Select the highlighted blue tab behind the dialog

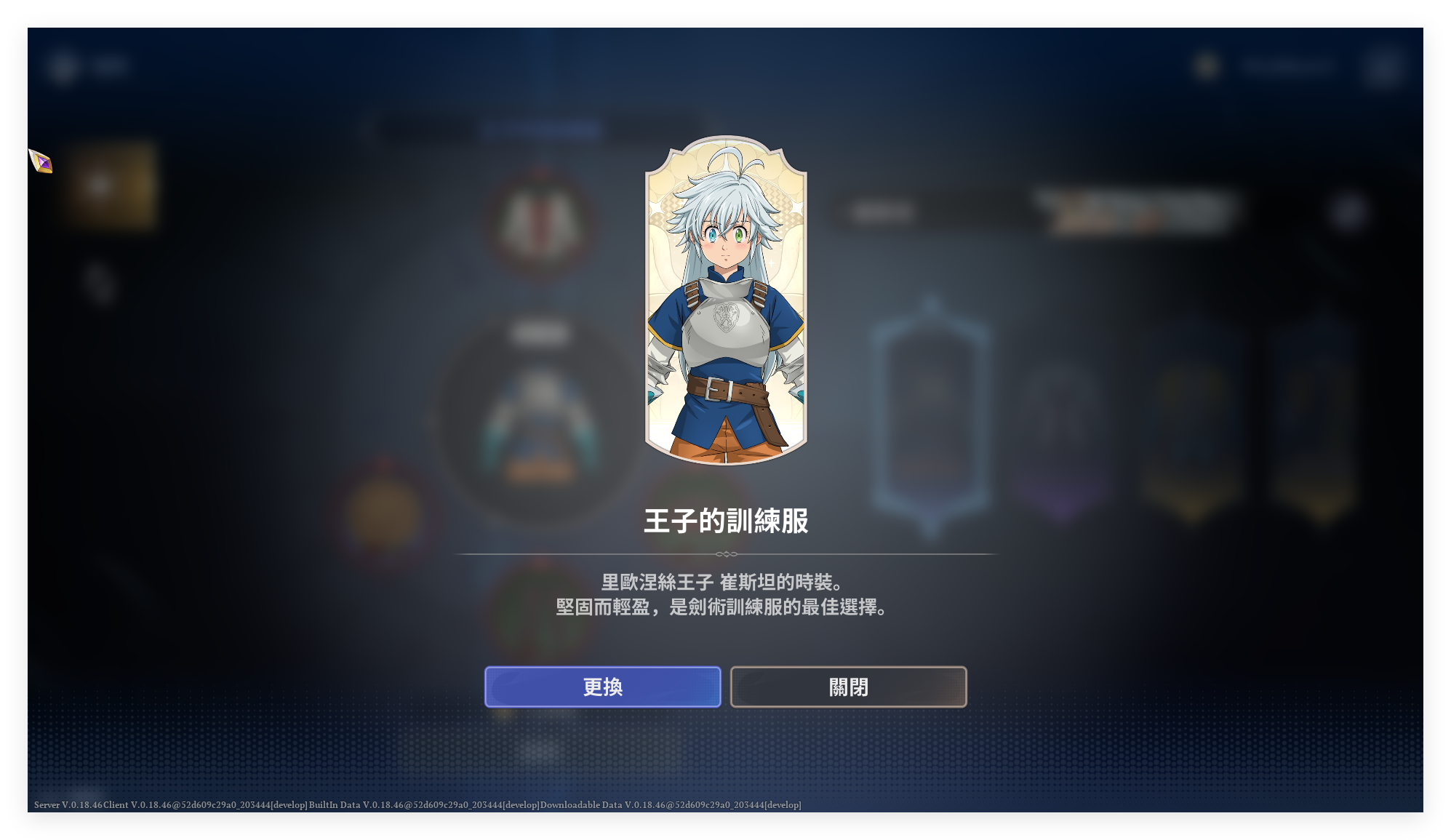tap(542, 129)
